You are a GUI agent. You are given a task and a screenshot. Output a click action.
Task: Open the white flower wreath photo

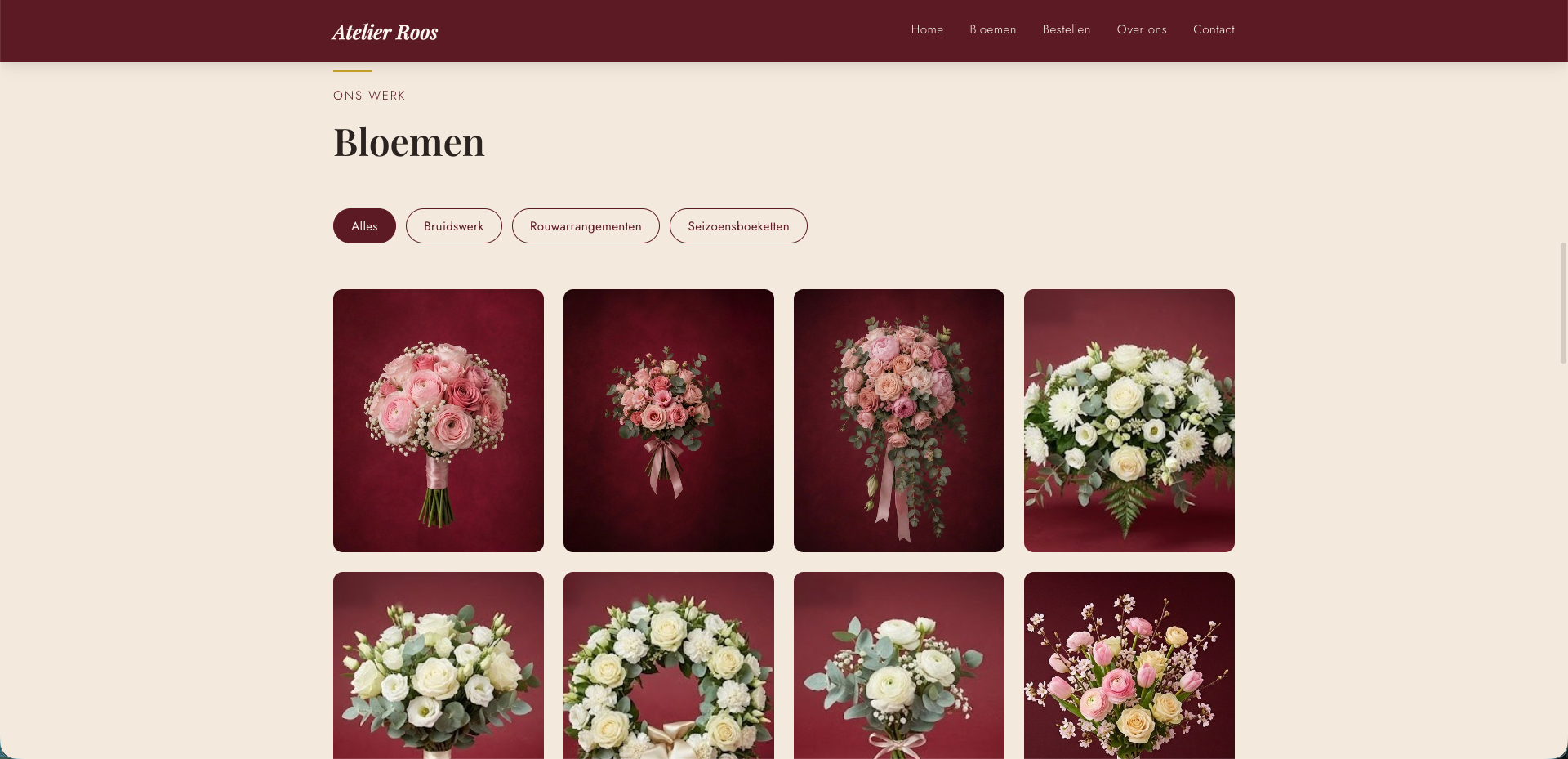669,665
